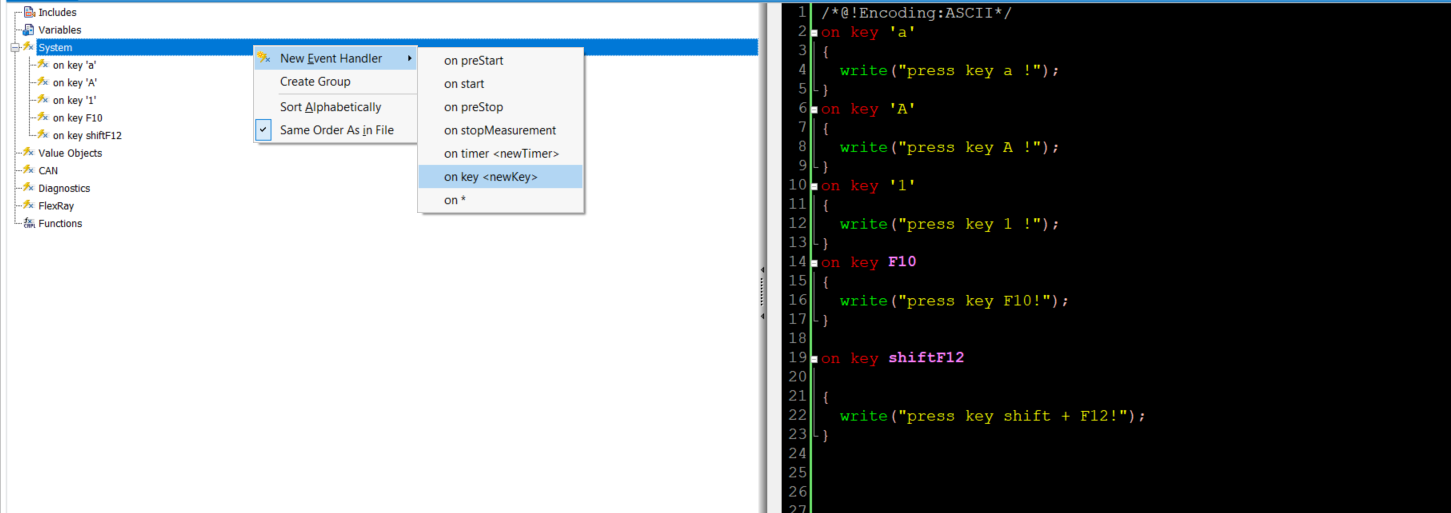The height and width of the screenshot is (513, 1451).
Task: Click the Variables icon in tree
Action: tap(29, 30)
